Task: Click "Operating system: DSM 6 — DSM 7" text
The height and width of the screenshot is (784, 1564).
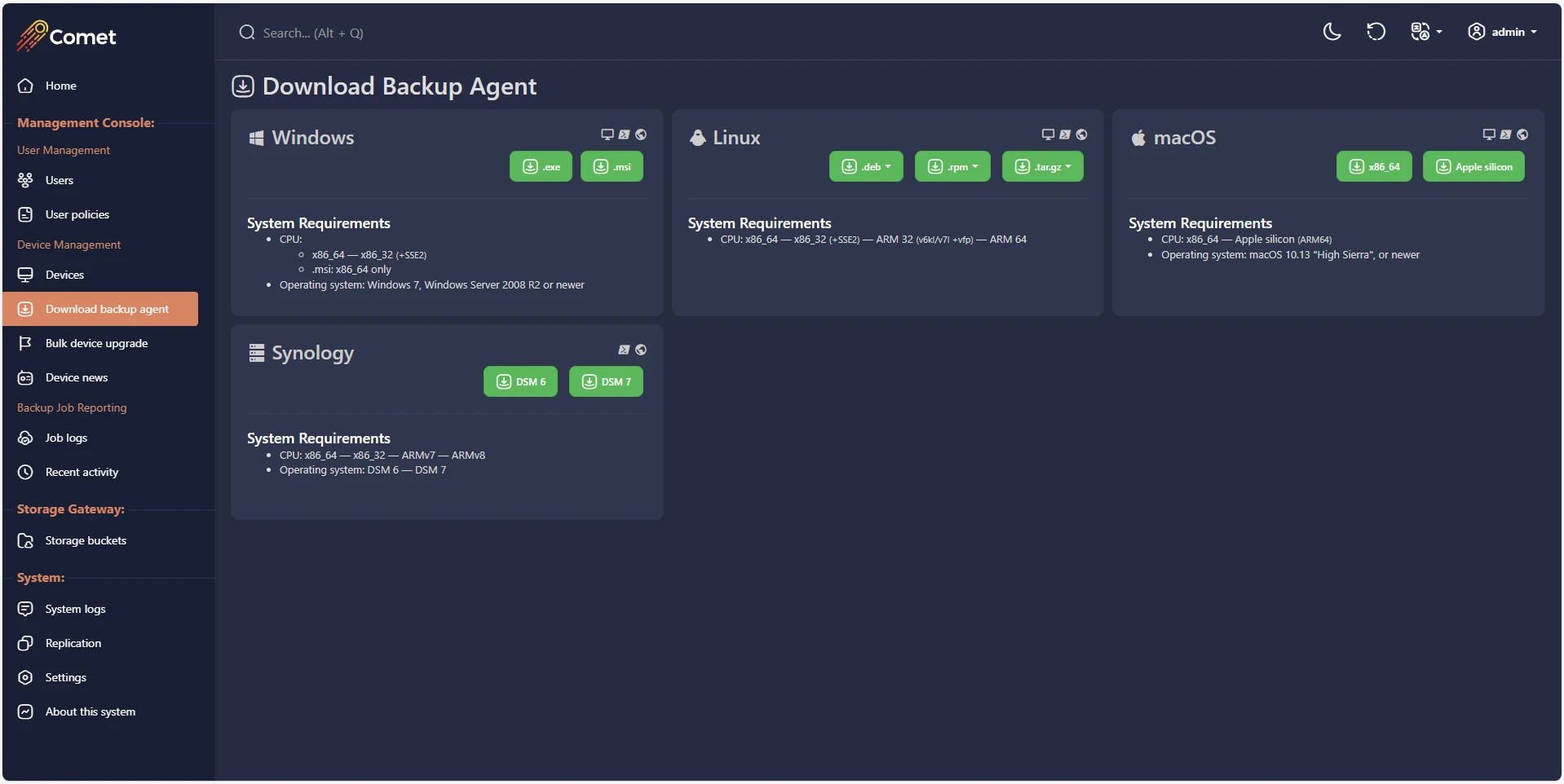Action: coord(363,470)
